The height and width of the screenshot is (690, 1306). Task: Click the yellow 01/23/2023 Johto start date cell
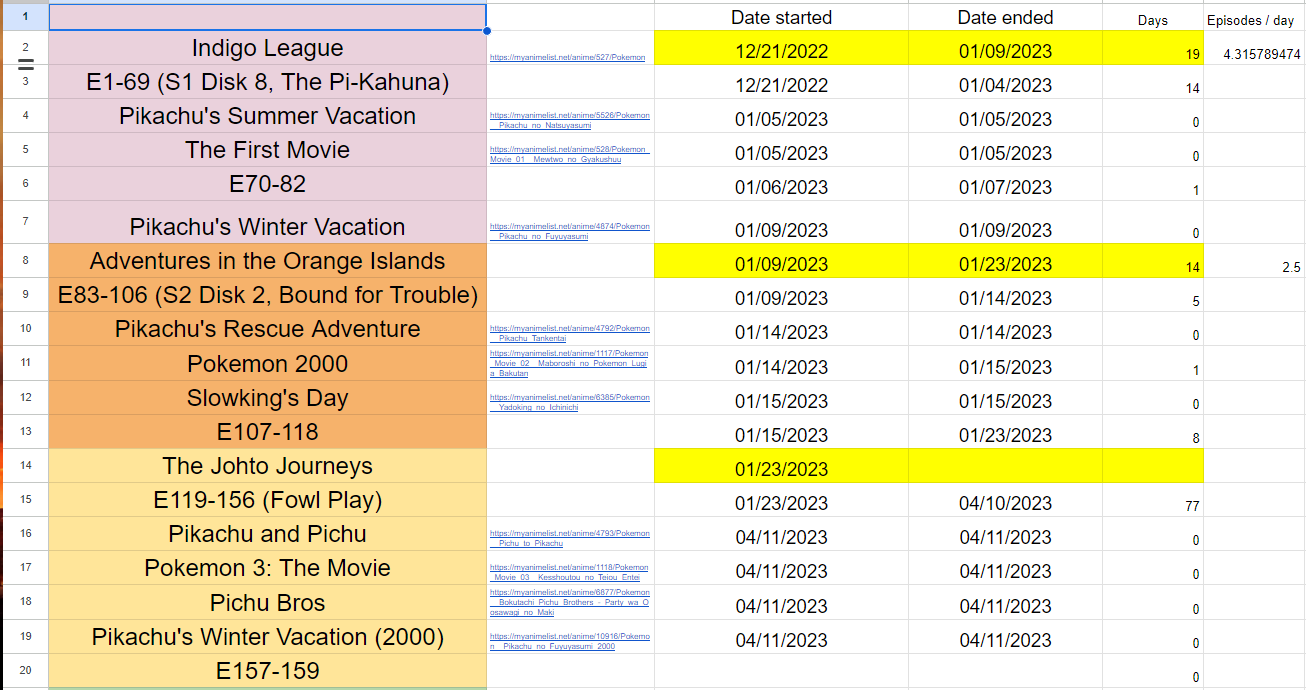tap(781, 466)
